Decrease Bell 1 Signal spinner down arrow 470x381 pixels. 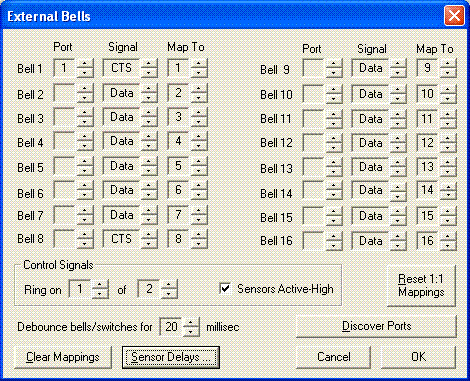(x=149, y=73)
